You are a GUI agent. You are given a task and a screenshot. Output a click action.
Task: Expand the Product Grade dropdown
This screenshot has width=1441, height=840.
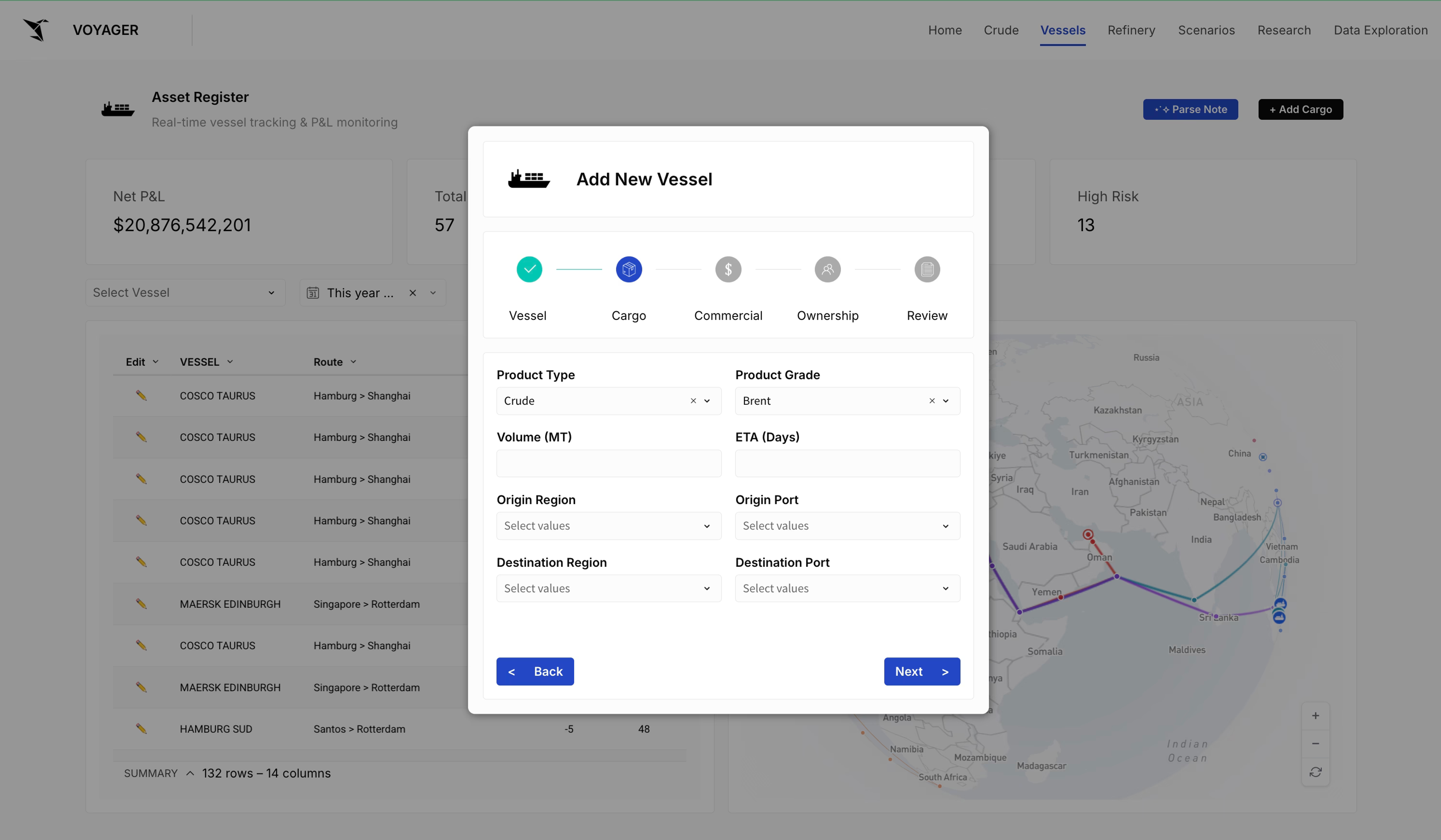click(x=945, y=401)
